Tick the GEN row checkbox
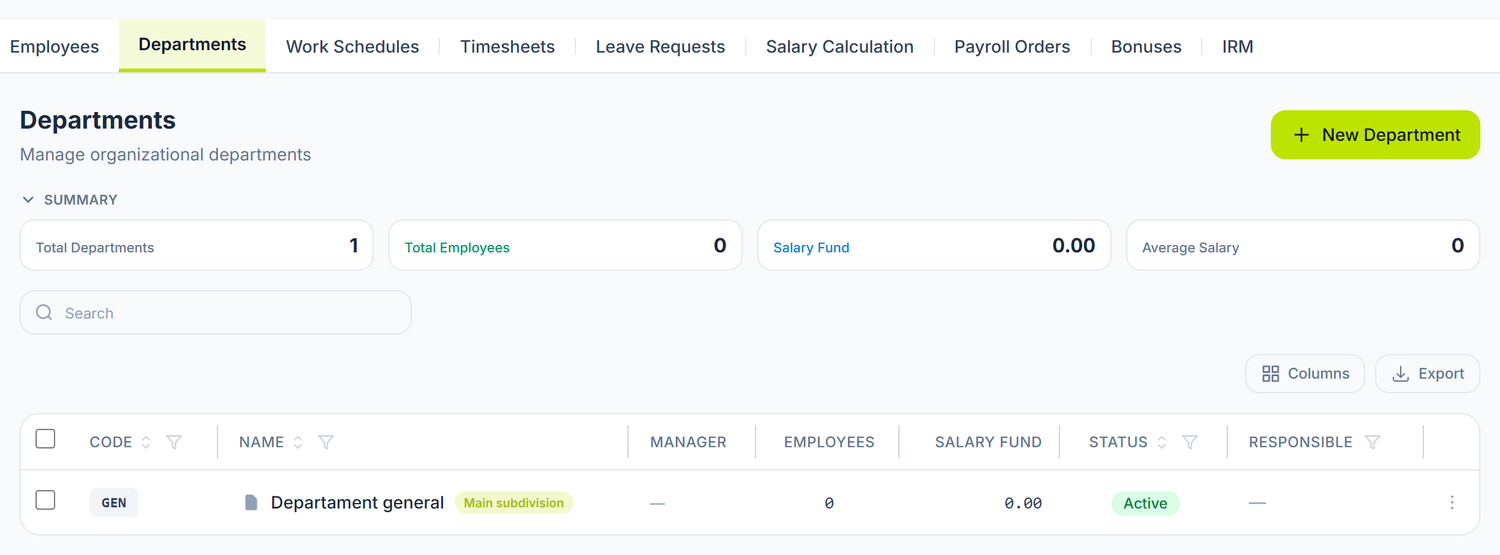Viewport: 1500px width, 555px height. (x=45, y=500)
